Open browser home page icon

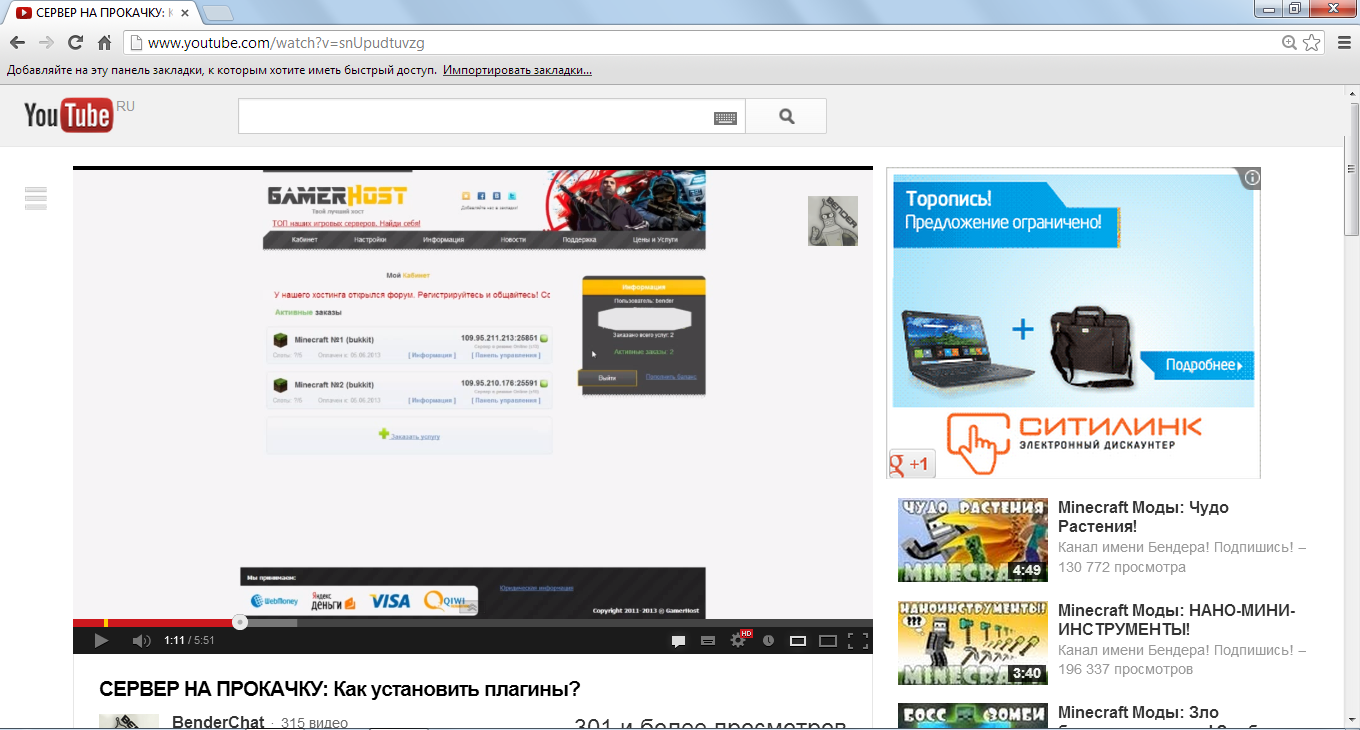click(104, 42)
